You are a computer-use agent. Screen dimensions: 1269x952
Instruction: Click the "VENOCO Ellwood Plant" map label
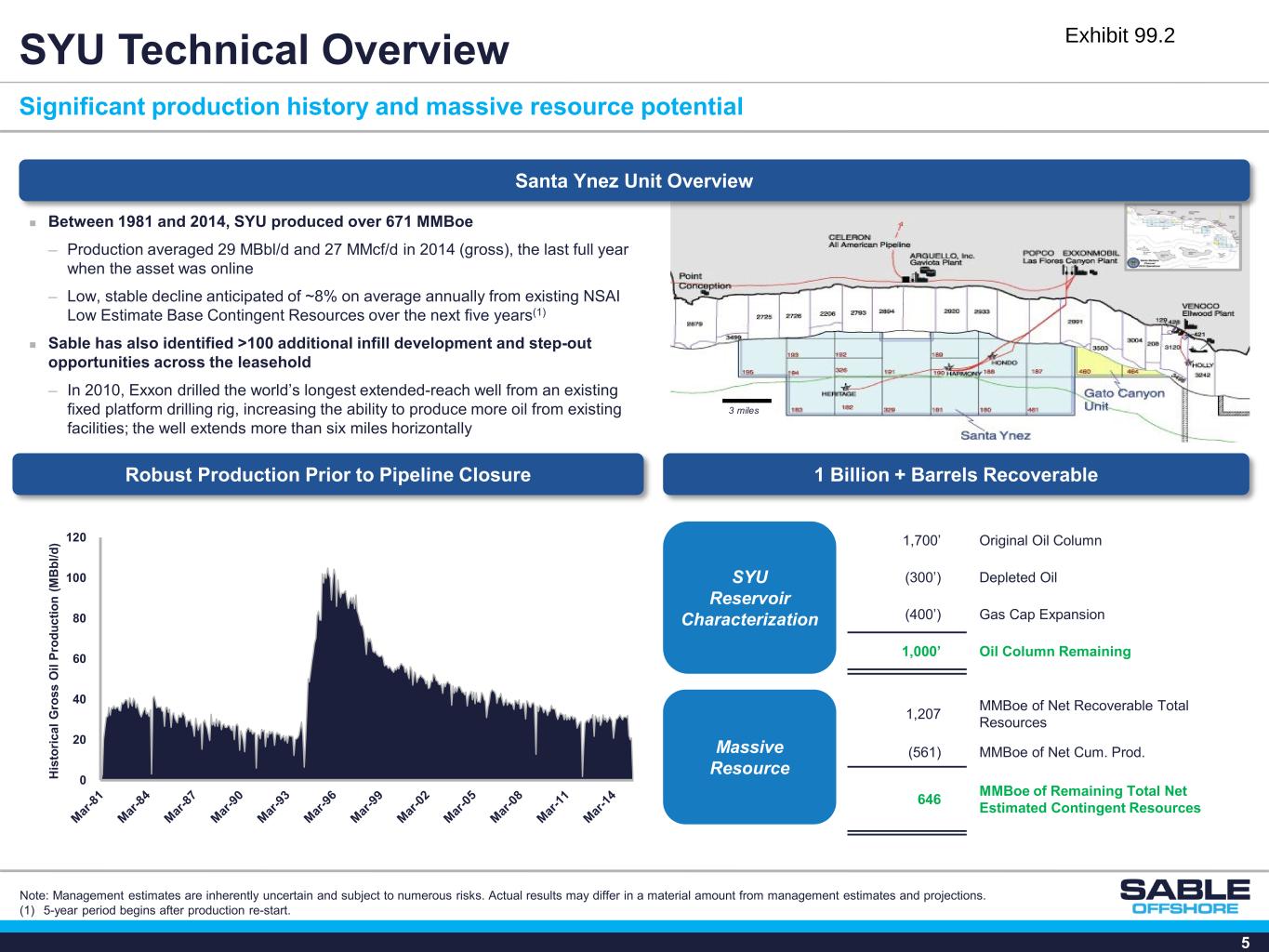tap(1208, 310)
